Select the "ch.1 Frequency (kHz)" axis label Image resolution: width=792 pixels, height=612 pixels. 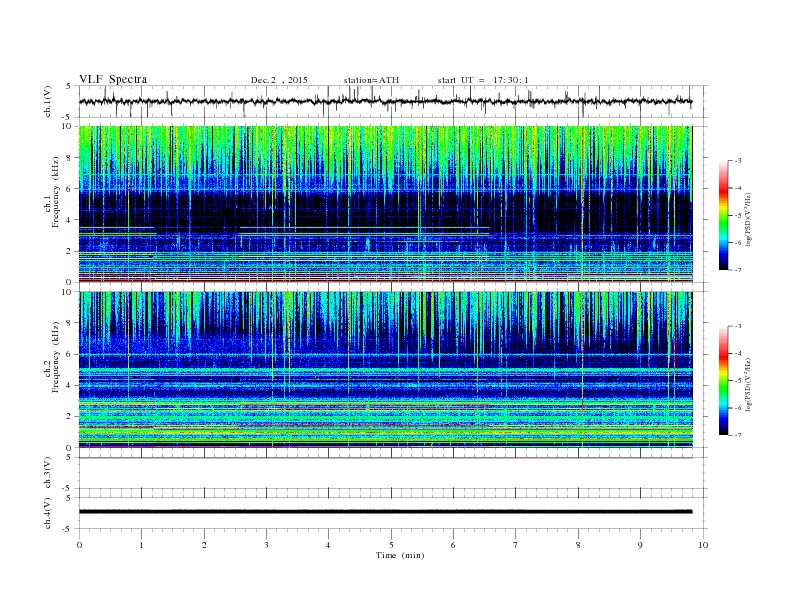[52, 191]
